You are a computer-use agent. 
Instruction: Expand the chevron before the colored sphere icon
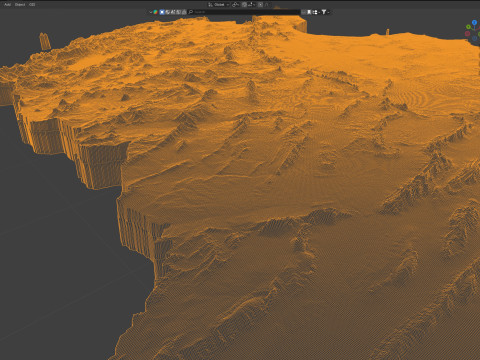151,12
